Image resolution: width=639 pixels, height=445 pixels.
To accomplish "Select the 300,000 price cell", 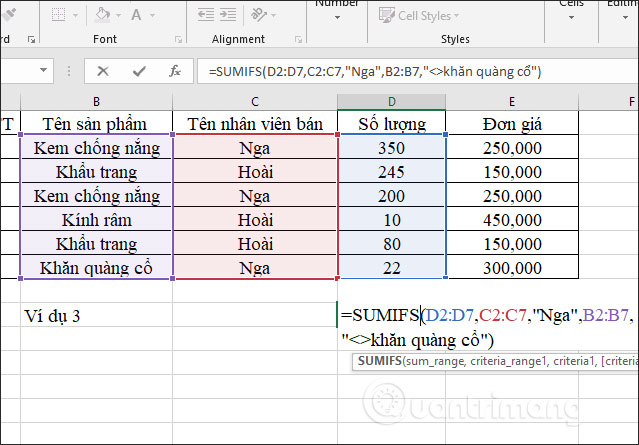I will (x=512, y=268).
